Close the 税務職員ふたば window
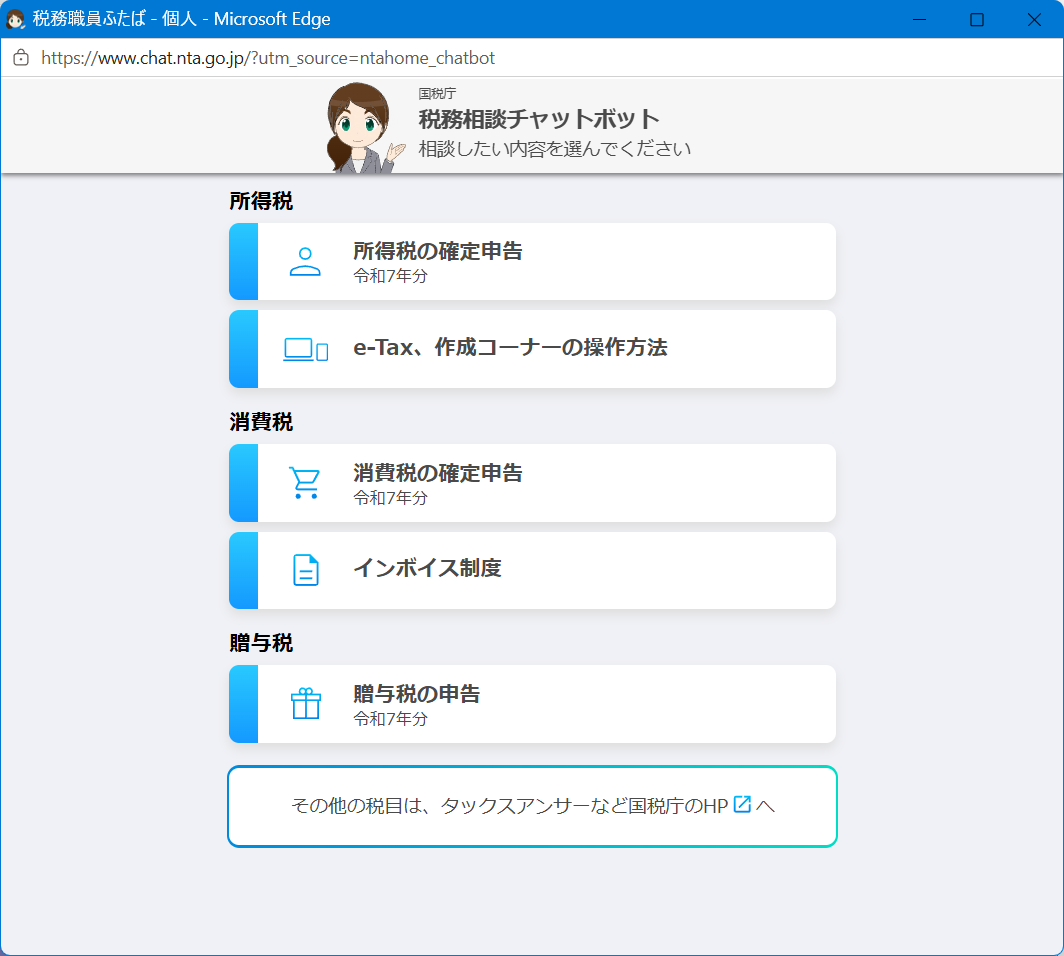1064x956 pixels. [1034, 19]
